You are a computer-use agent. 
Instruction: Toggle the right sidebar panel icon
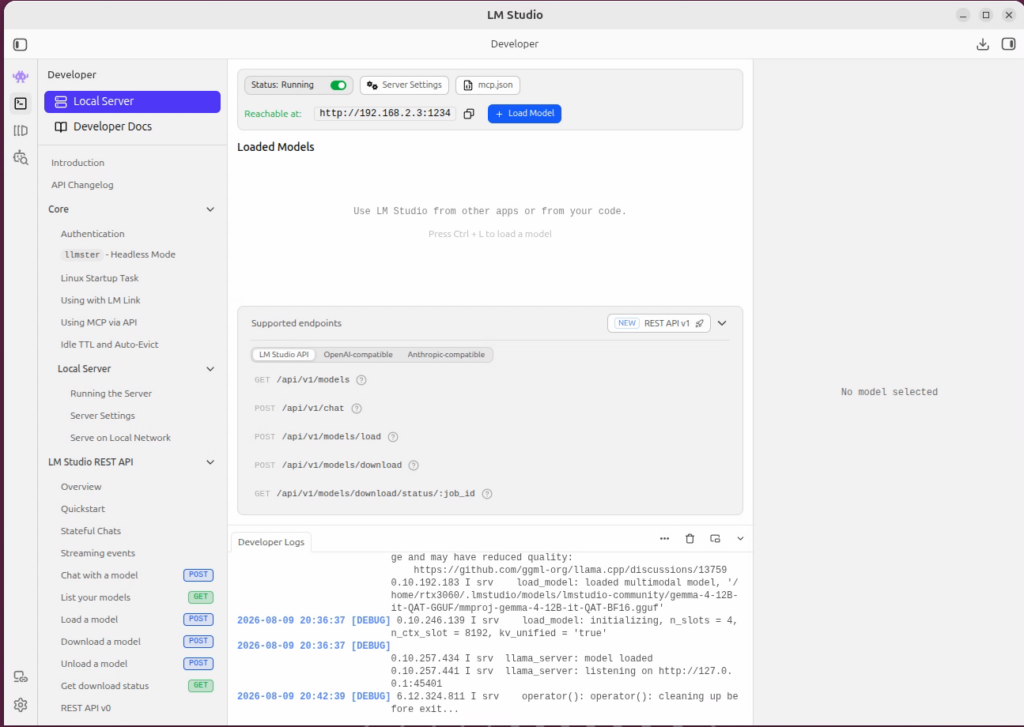pos(1008,44)
